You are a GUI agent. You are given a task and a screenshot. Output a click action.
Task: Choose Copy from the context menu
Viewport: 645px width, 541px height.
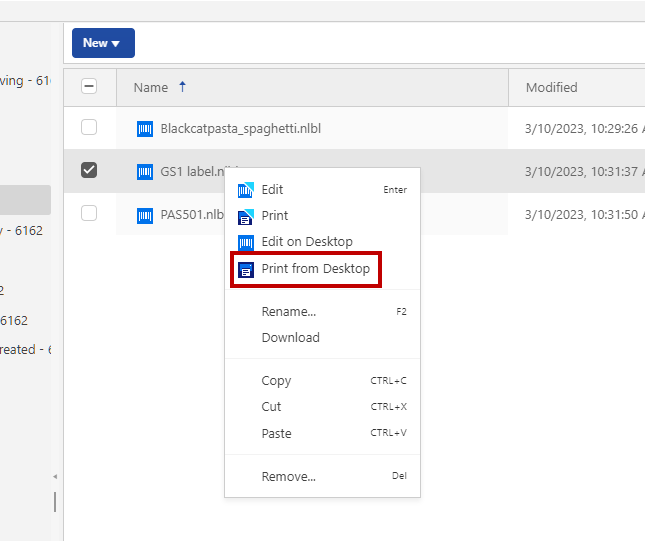pos(276,381)
